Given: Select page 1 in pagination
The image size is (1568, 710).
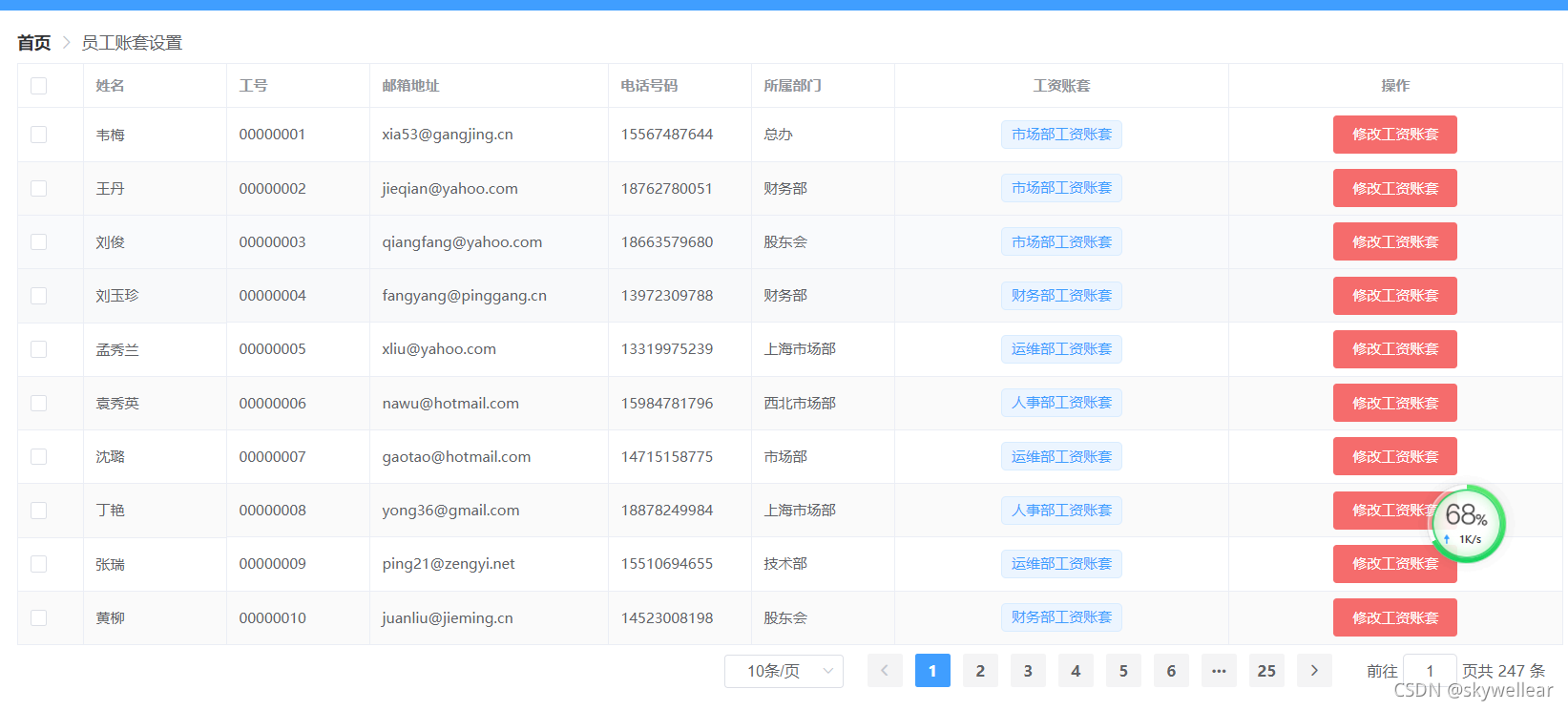Looking at the screenshot, I should (932, 671).
